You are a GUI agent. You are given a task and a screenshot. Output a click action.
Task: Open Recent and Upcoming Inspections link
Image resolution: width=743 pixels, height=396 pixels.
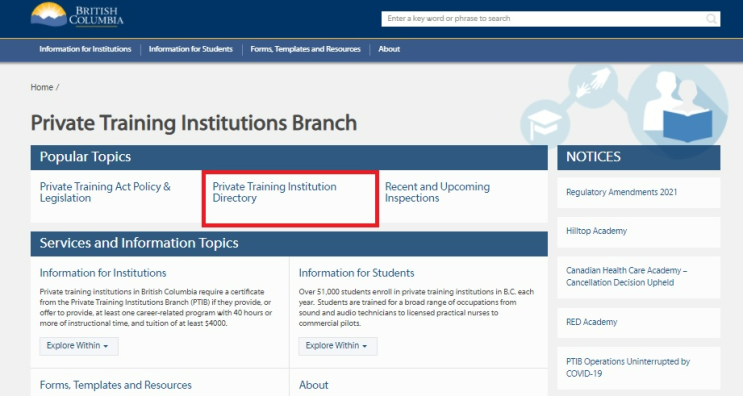pyautogui.click(x=437, y=192)
